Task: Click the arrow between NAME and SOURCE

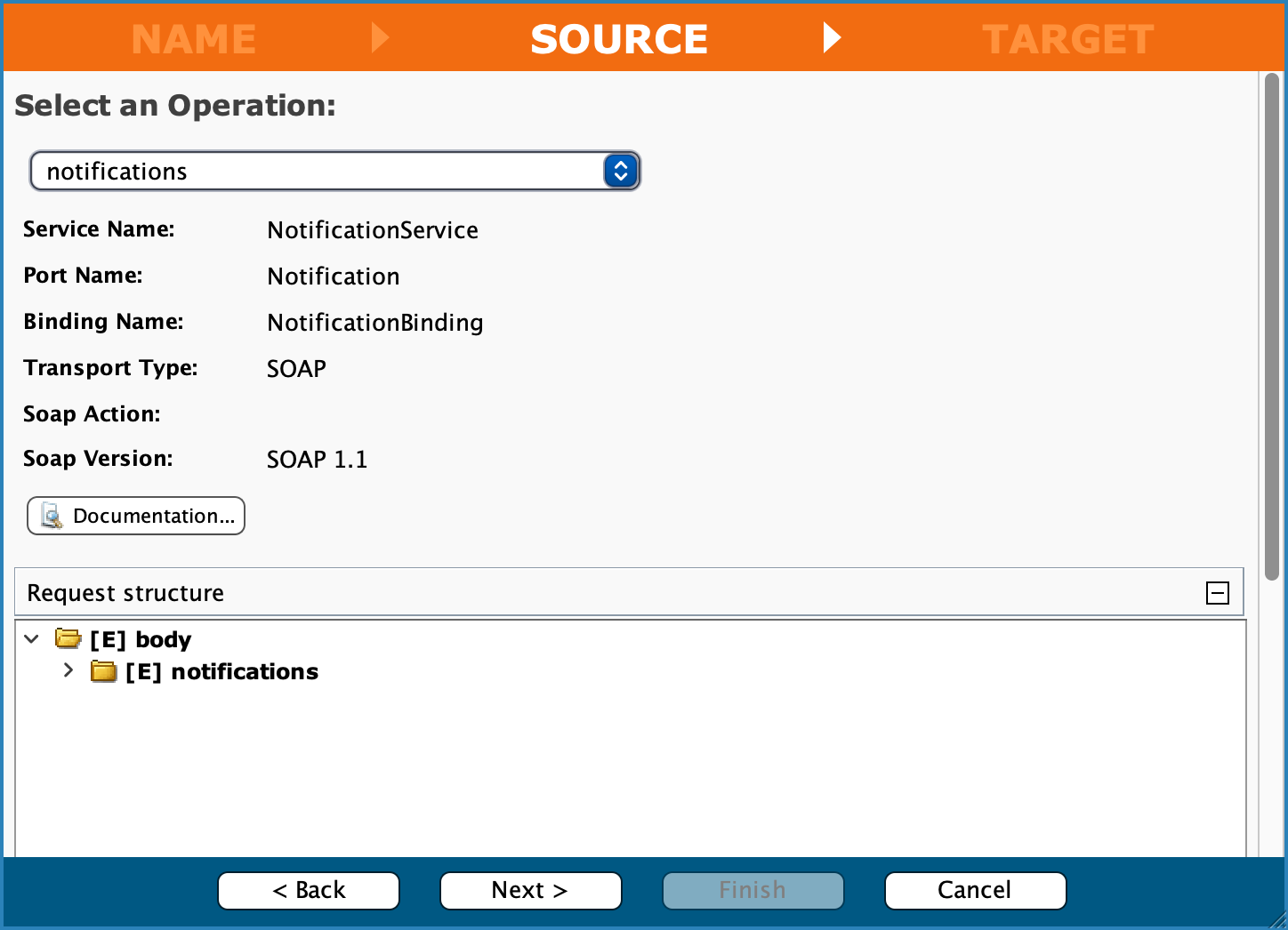Action: (x=380, y=38)
